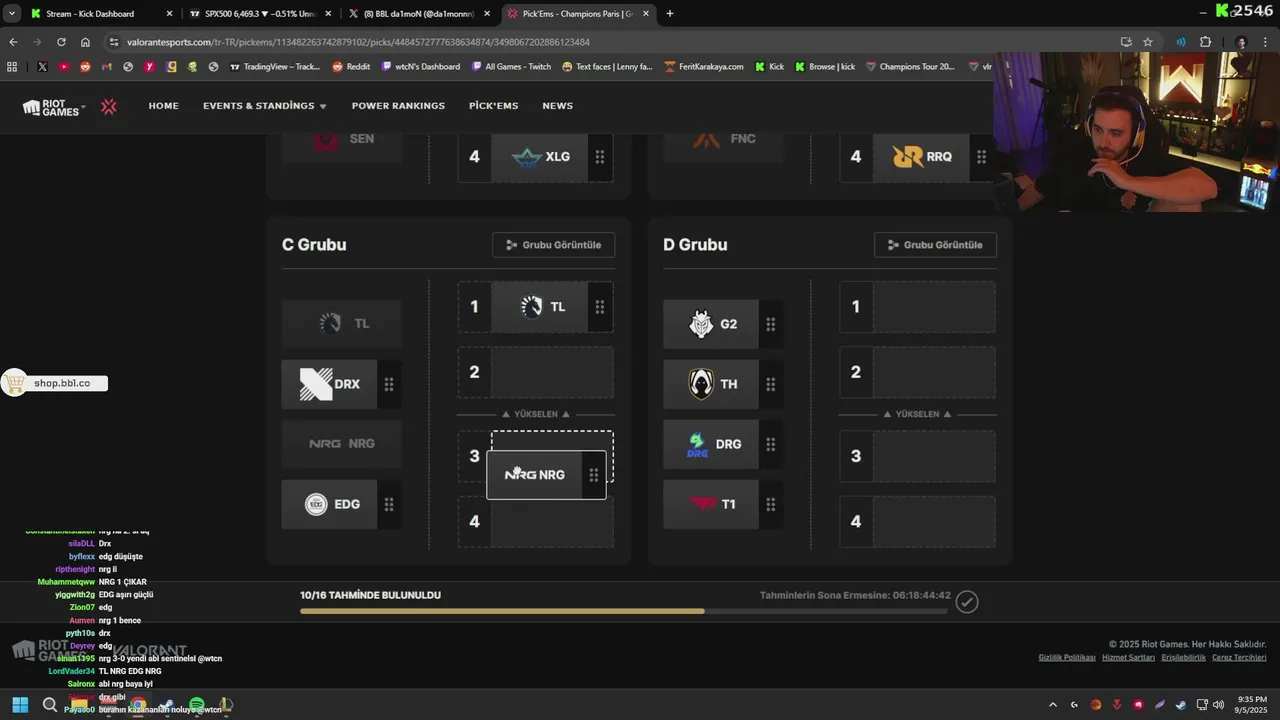This screenshot has width=1280, height=720.
Task: Click the VCT logo icon in header
Action: tap(109, 106)
